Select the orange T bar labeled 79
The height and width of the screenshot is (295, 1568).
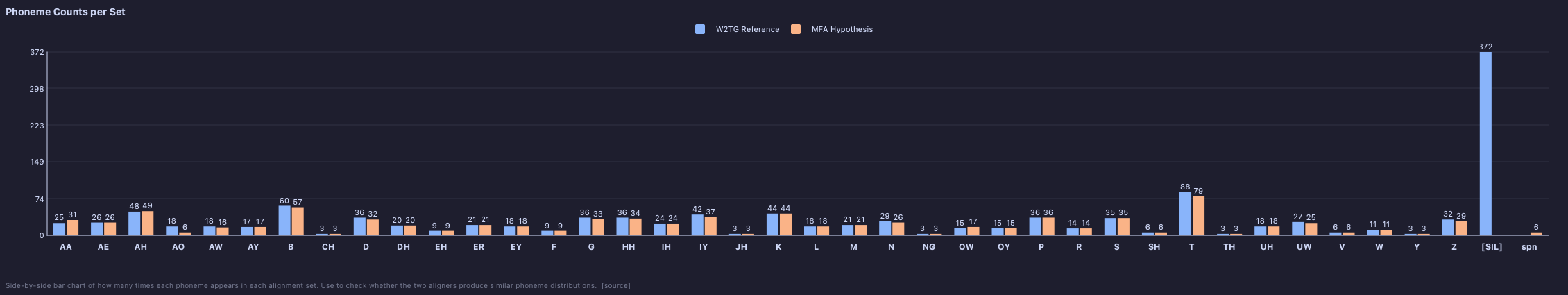1198,216
